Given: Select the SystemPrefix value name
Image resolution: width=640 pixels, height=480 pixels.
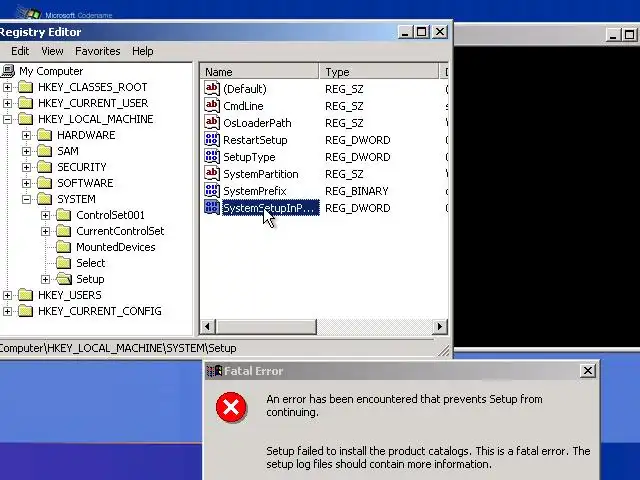Looking at the screenshot, I should 255,191.
